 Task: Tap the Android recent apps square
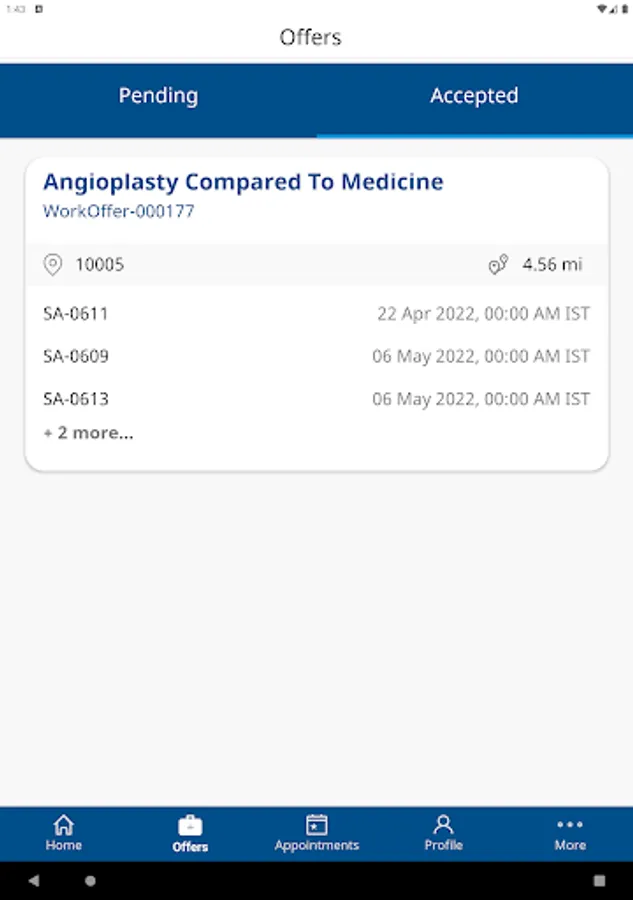coord(599,880)
